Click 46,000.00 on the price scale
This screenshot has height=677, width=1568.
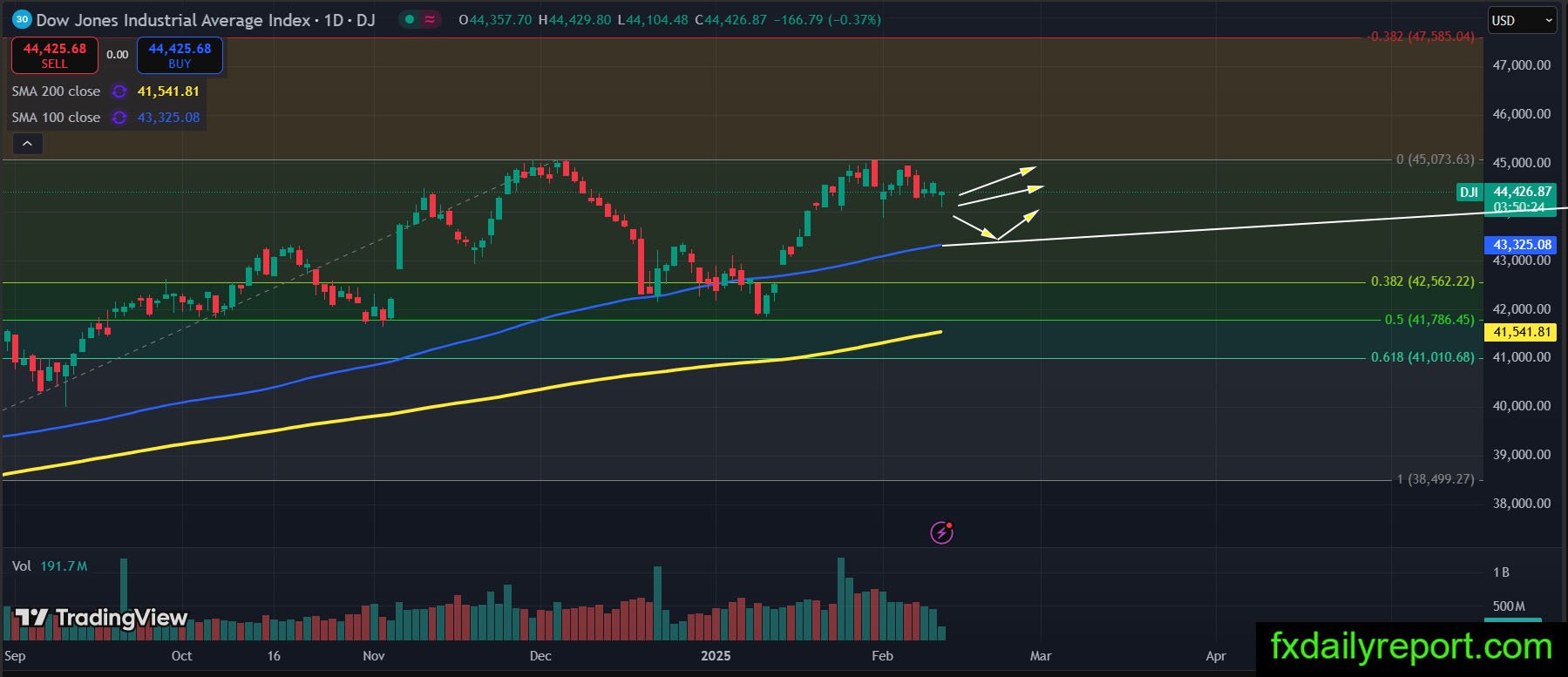tap(1522, 114)
